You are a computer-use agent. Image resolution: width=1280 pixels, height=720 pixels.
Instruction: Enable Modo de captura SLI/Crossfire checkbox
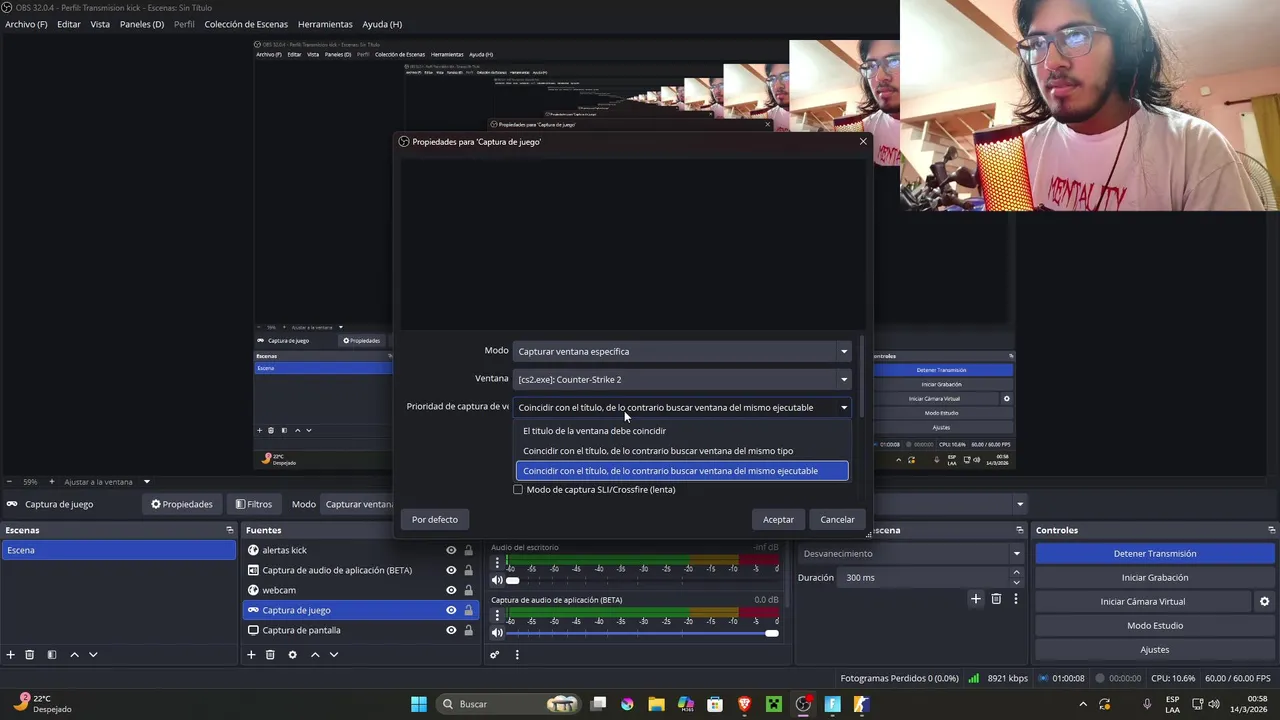pyautogui.click(x=518, y=490)
